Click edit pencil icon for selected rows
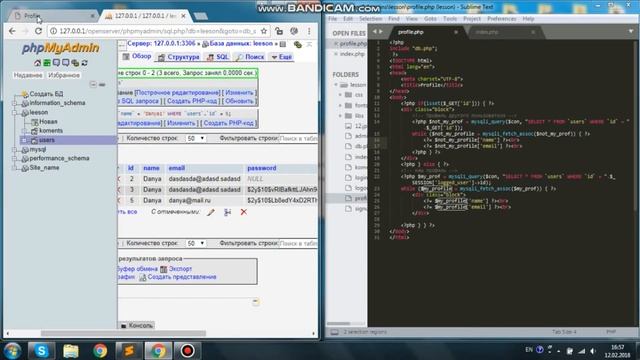640x360 pixels. click(x=211, y=212)
